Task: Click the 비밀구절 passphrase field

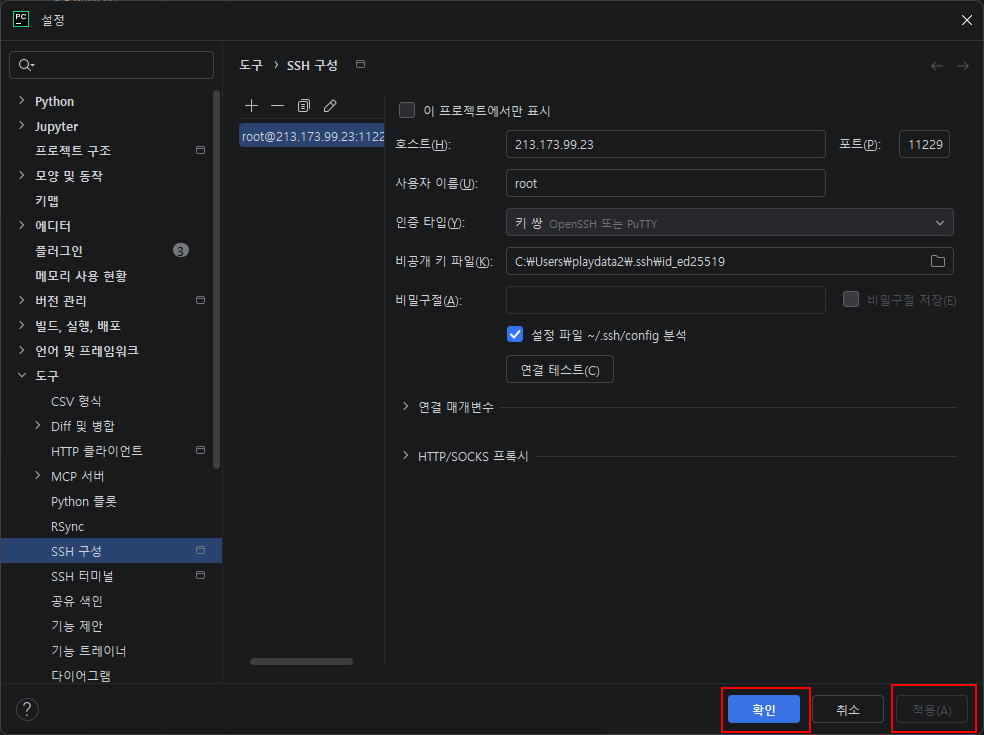Action: 666,300
